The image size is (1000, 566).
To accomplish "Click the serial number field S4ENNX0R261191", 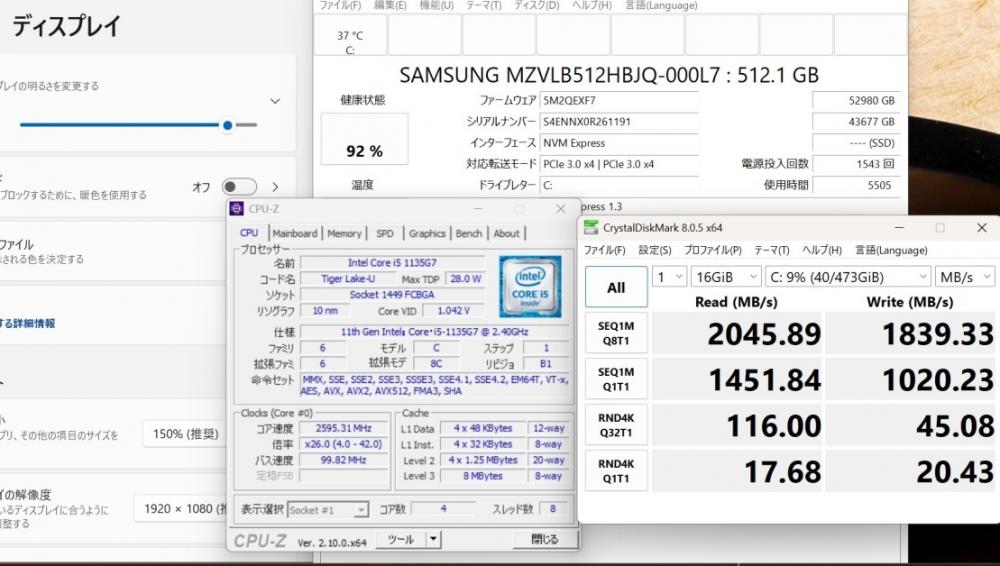I will click(x=619, y=121).
